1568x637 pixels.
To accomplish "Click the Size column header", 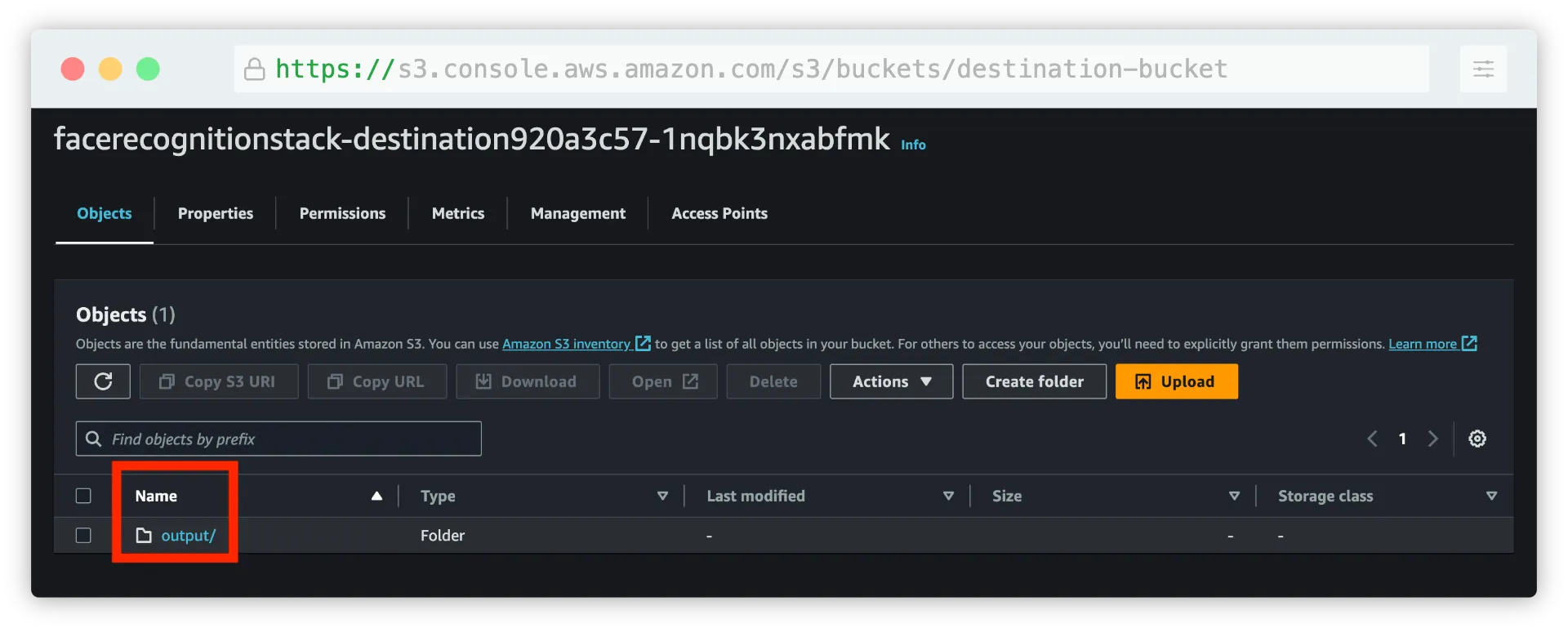I will [x=1007, y=496].
